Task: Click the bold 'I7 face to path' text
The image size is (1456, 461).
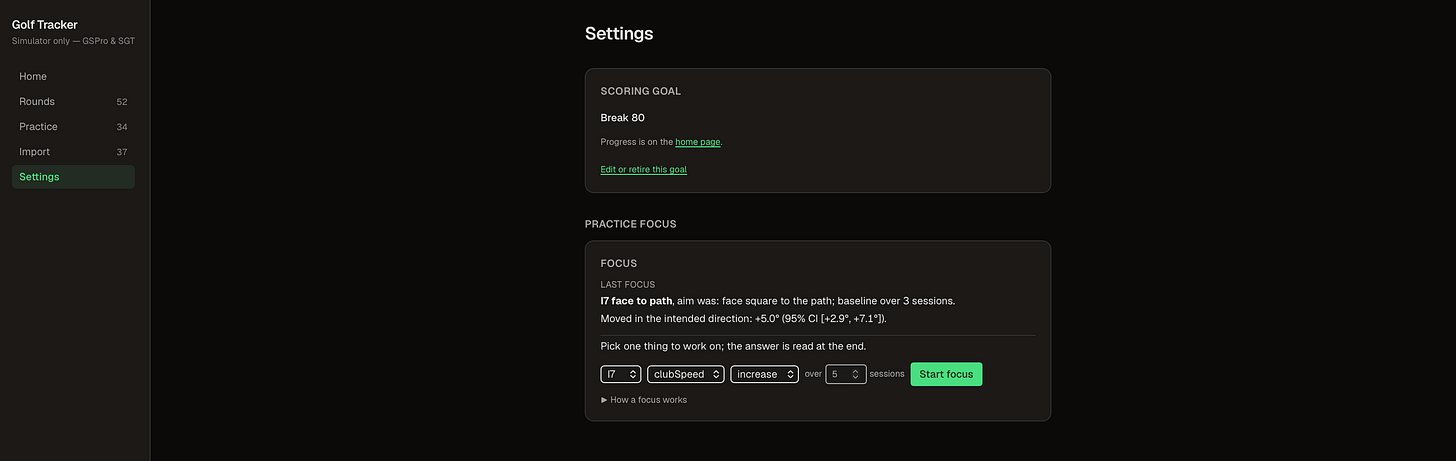Action: coord(636,301)
